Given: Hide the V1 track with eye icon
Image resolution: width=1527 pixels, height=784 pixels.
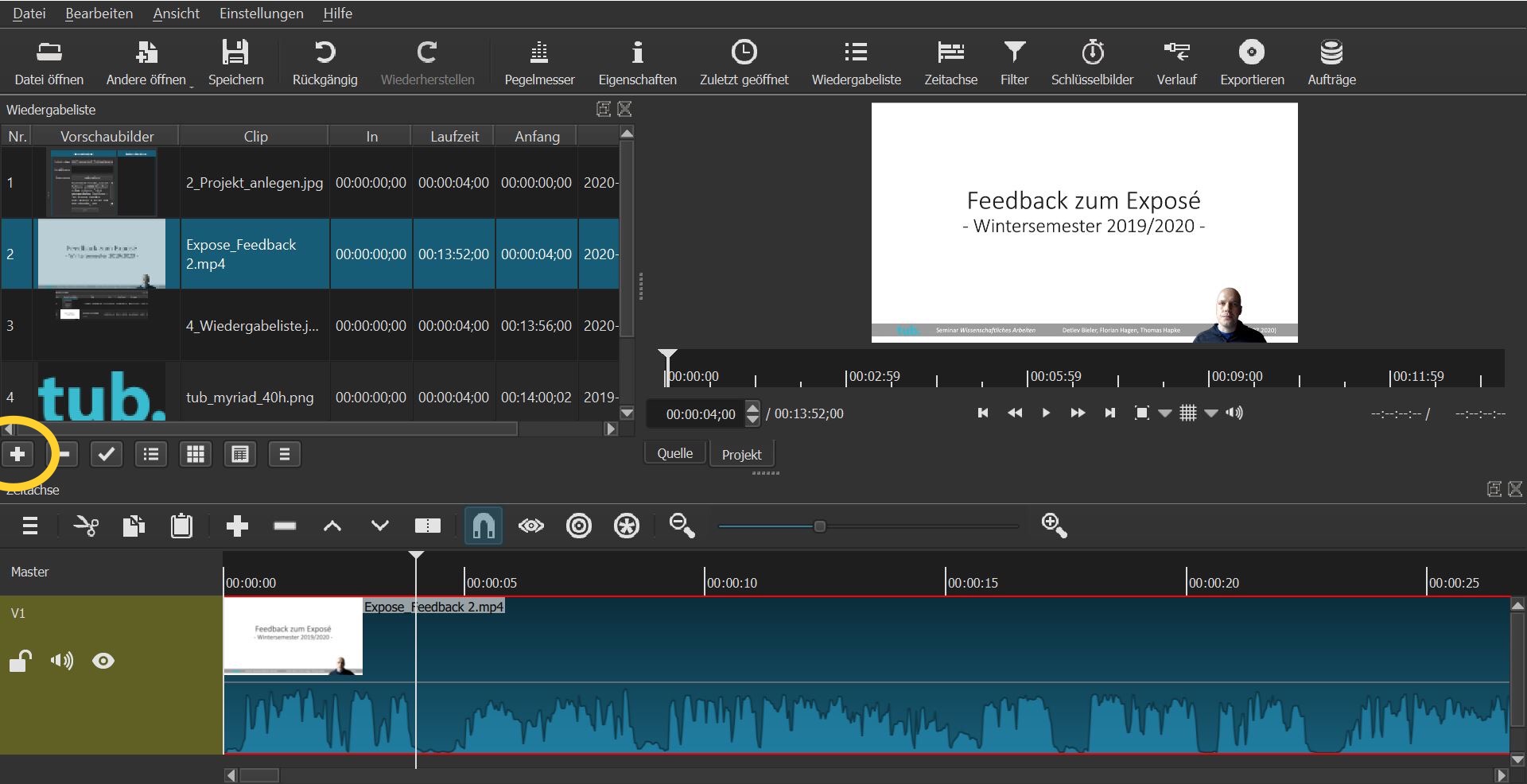Looking at the screenshot, I should (x=103, y=661).
